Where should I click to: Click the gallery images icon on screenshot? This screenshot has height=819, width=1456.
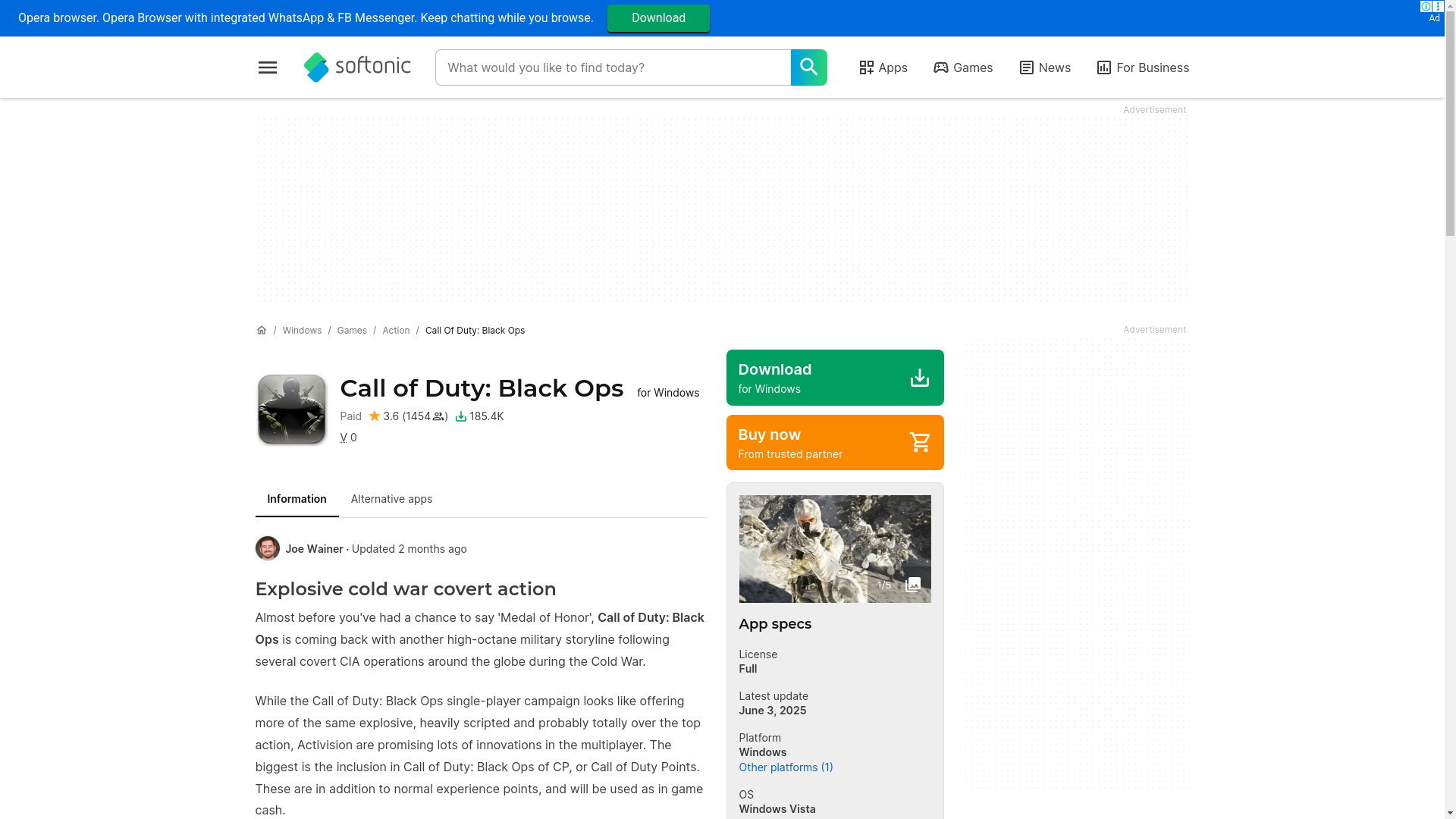913,585
